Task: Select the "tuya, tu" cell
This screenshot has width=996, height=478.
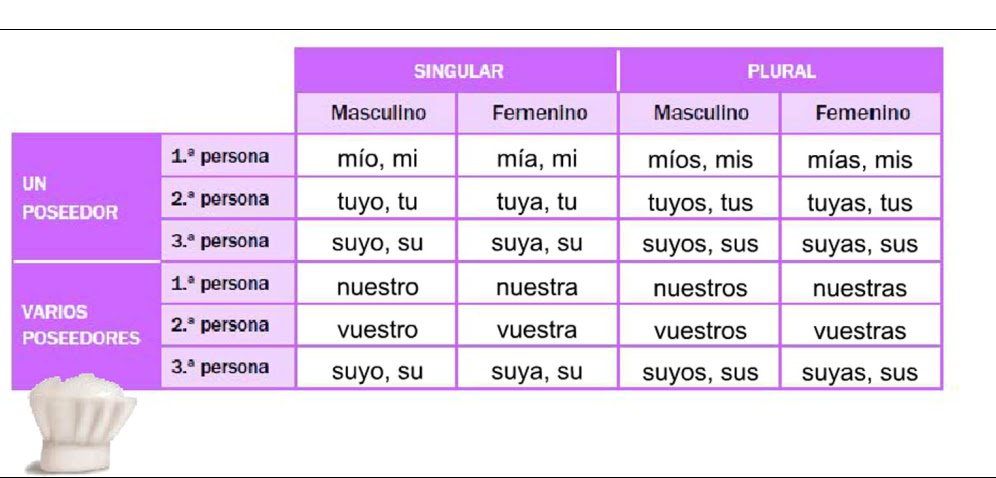Action: coord(537,201)
